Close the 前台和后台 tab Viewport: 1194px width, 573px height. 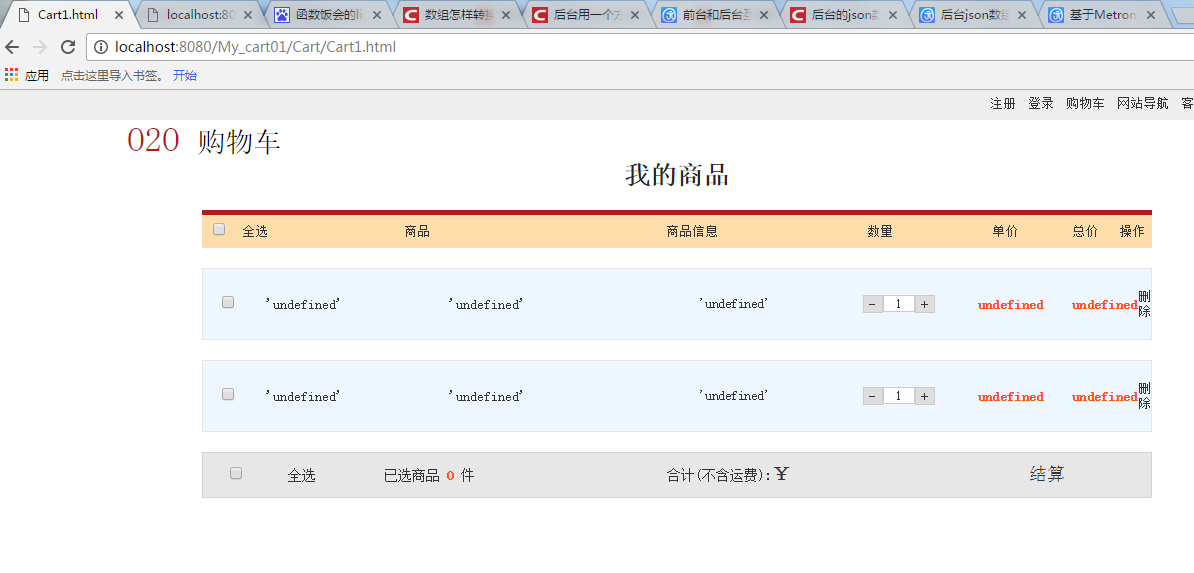point(765,14)
